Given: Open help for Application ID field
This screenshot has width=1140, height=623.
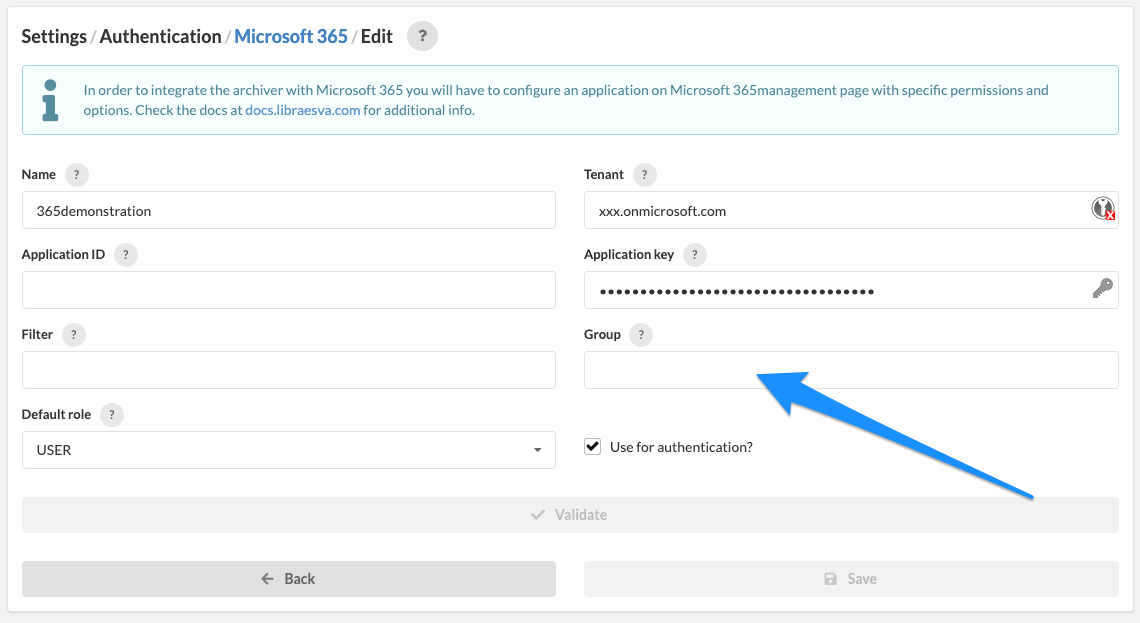Looking at the screenshot, I should click(126, 254).
